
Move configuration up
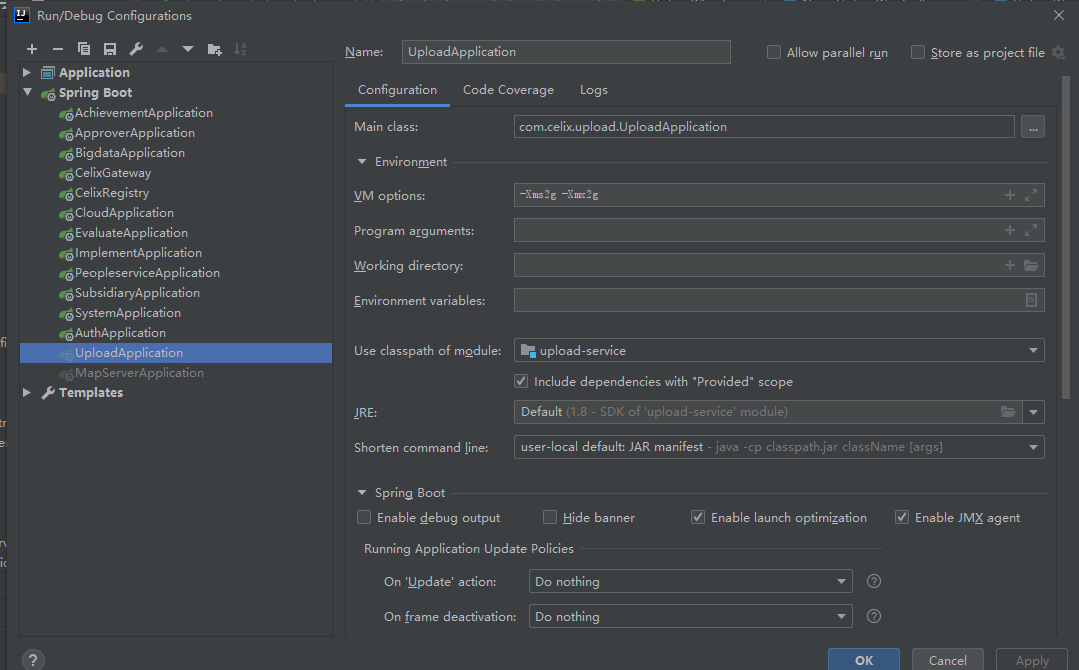[162, 49]
